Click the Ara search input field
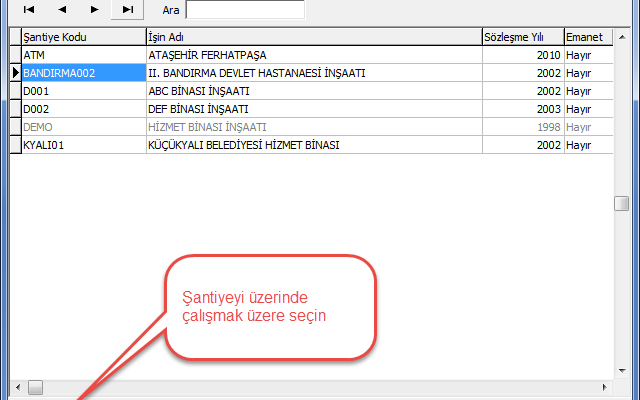Image resolution: width=640 pixels, height=400 pixels. point(245,10)
